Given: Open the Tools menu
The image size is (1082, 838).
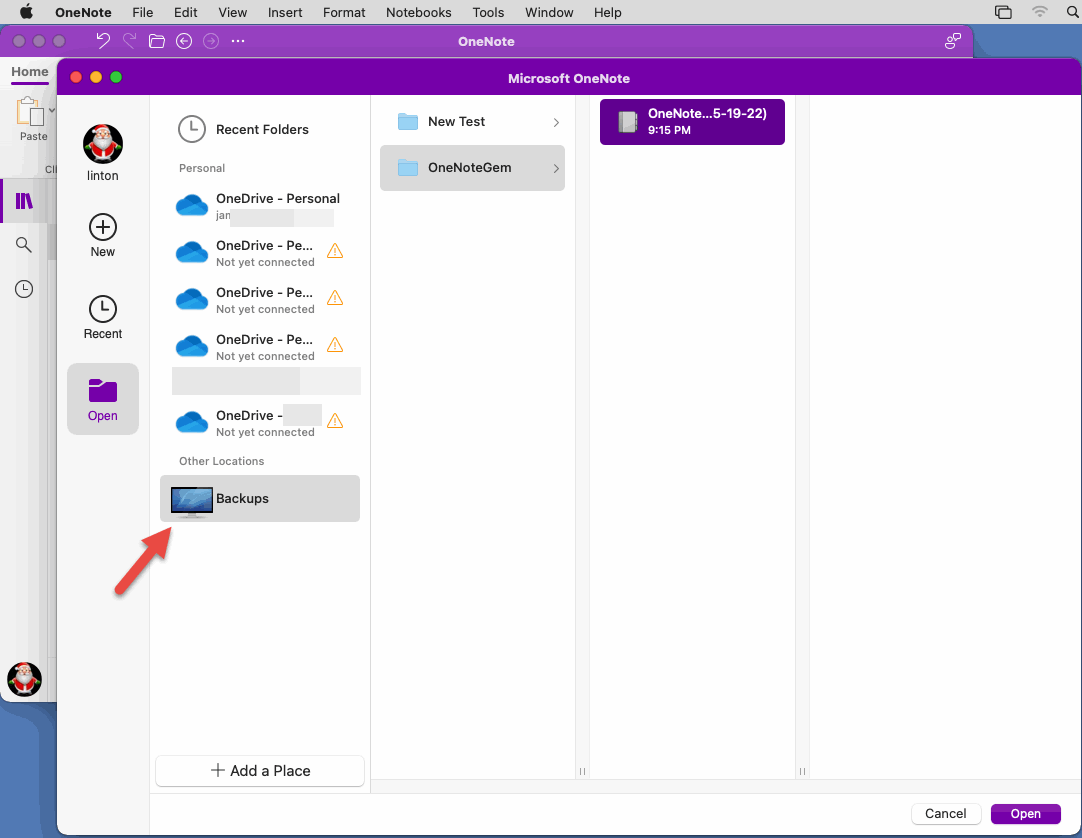Looking at the screenshot, I should point(488,12).
